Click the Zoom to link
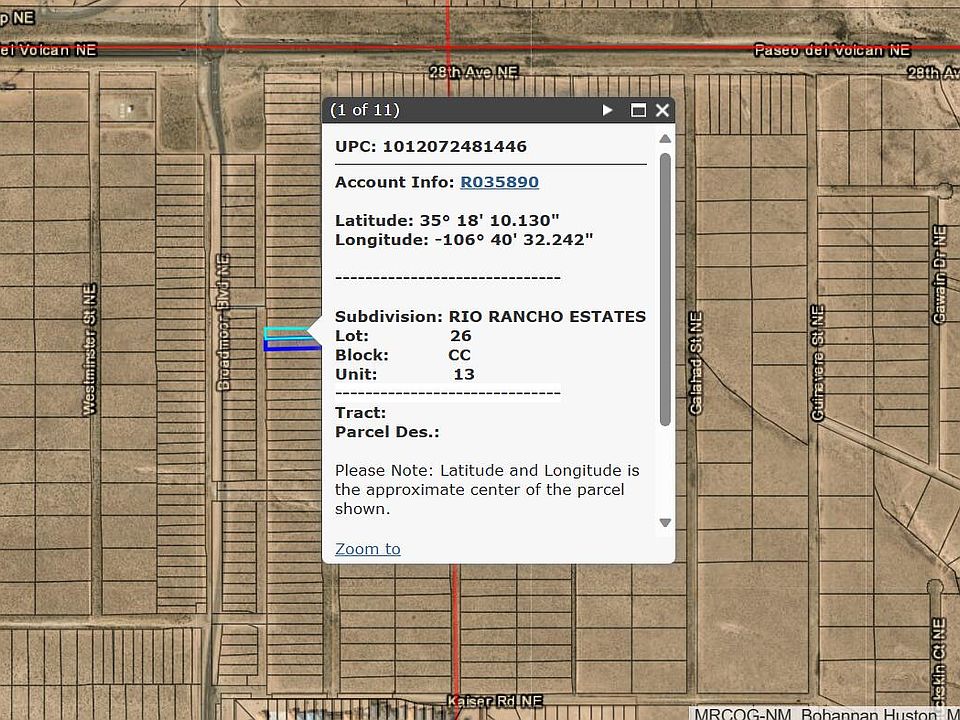Screen dimensions: 960x720 367,548
